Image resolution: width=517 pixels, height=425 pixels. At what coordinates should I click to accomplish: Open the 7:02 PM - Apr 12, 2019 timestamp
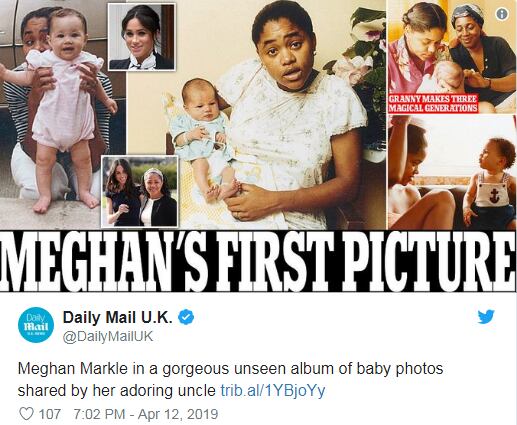[146, 414]
